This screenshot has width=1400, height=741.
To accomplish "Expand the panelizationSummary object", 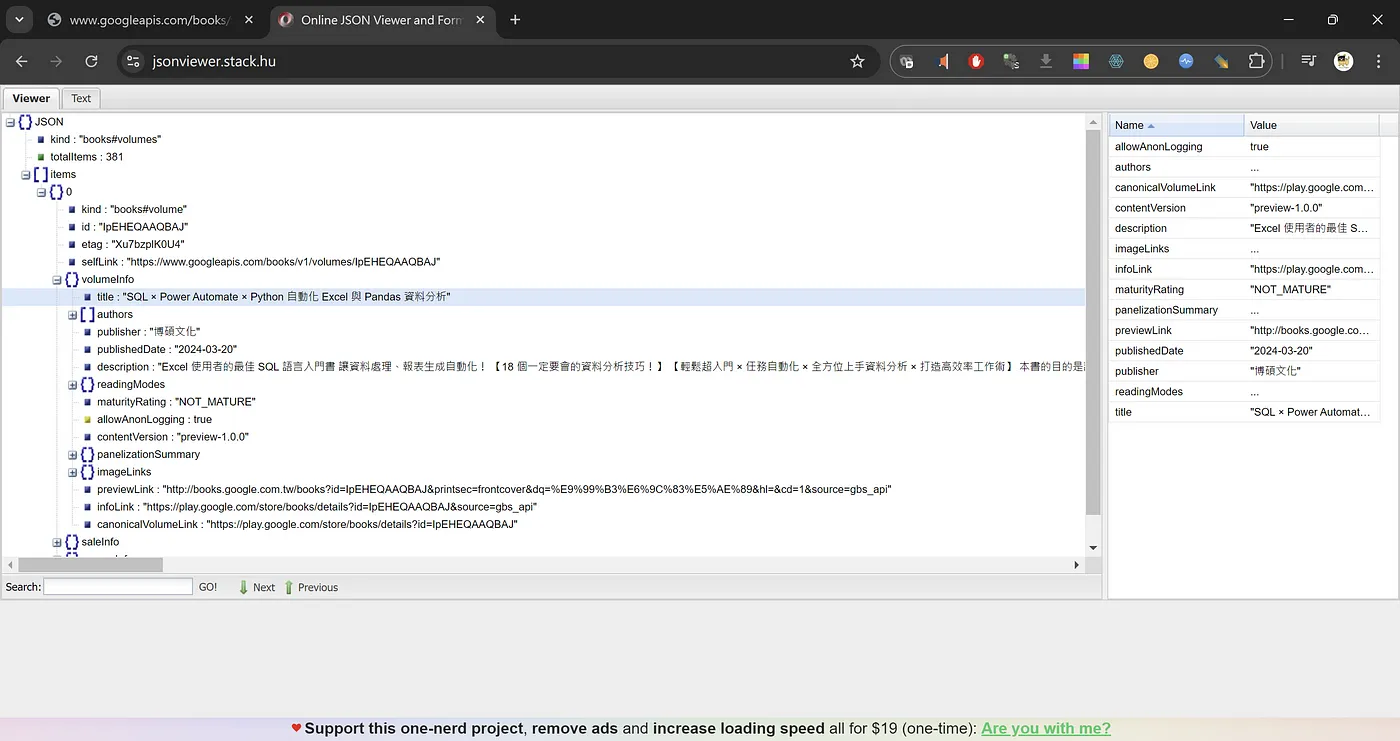I will coord(72,454).
